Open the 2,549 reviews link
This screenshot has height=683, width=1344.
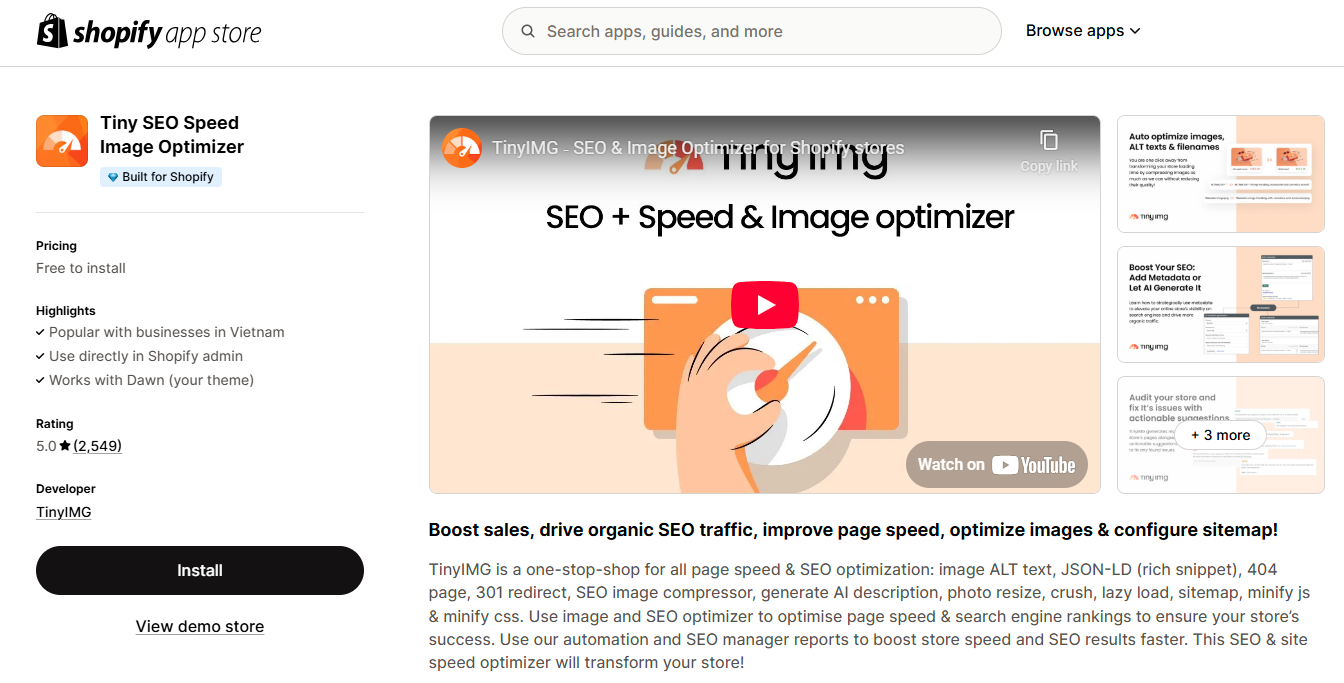[97, 445]
